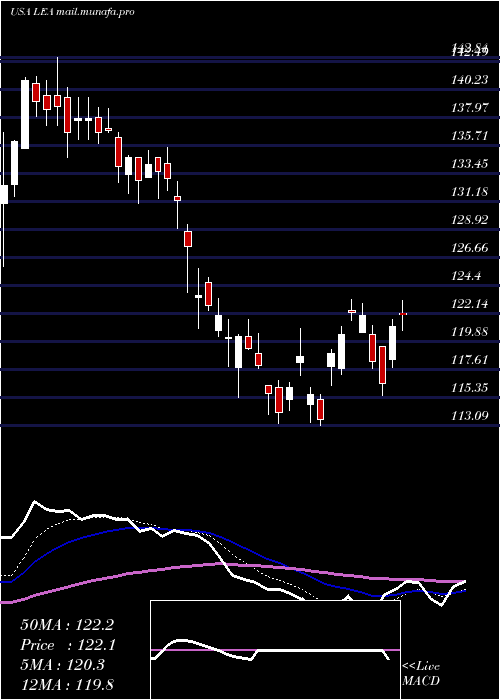Click the <<Live MACD label

tap(421, 674)
